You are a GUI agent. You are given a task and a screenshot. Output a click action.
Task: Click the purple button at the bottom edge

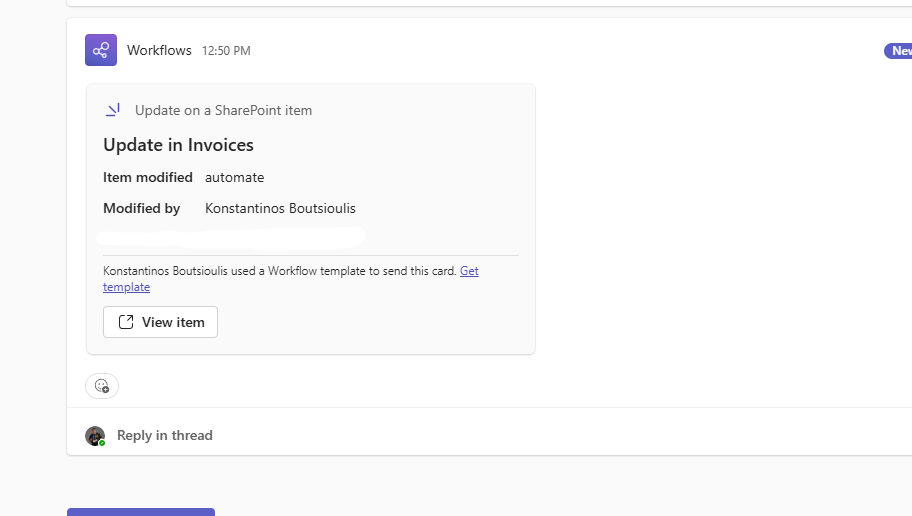(x=140, y=512)
